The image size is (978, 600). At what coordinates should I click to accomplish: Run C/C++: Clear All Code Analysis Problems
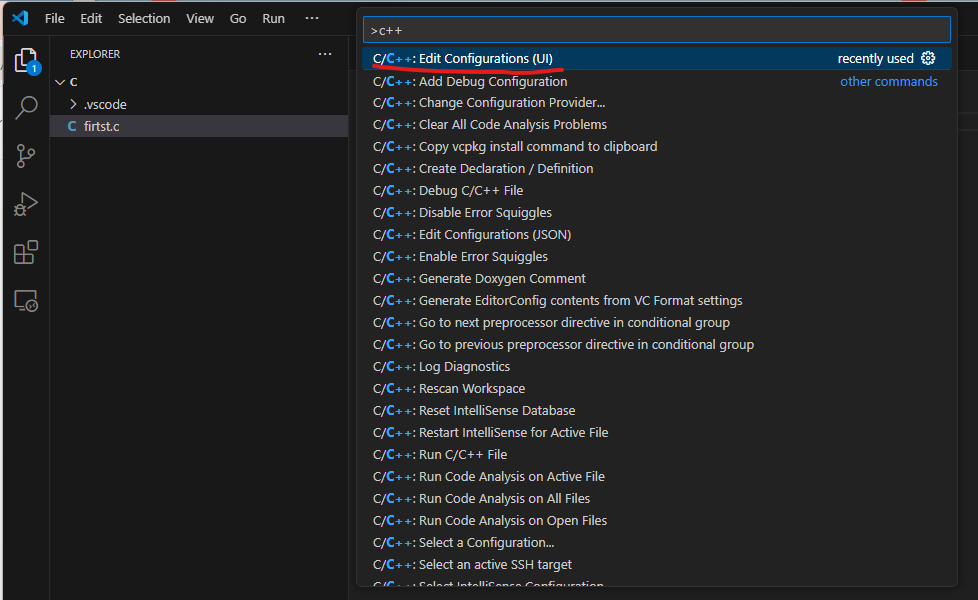657,124
